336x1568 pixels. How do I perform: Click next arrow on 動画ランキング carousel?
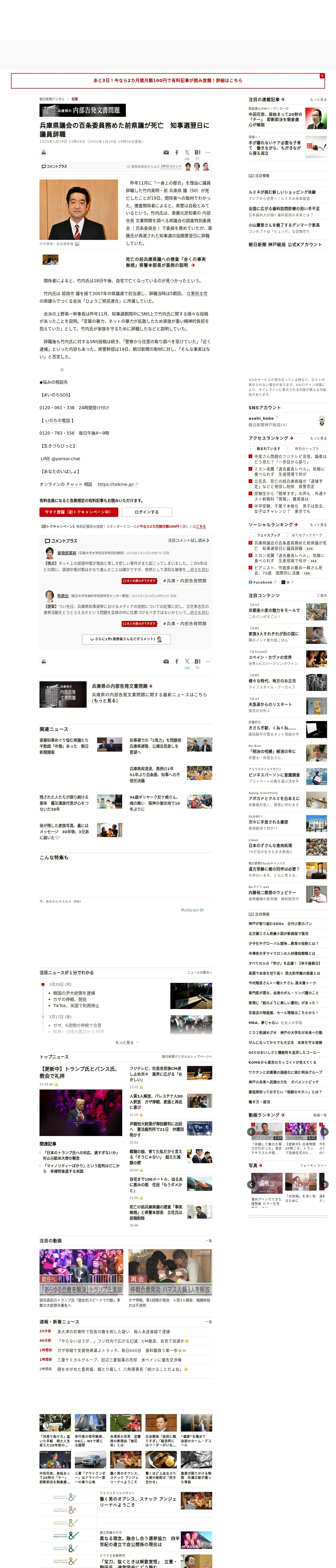point(324,1132)
